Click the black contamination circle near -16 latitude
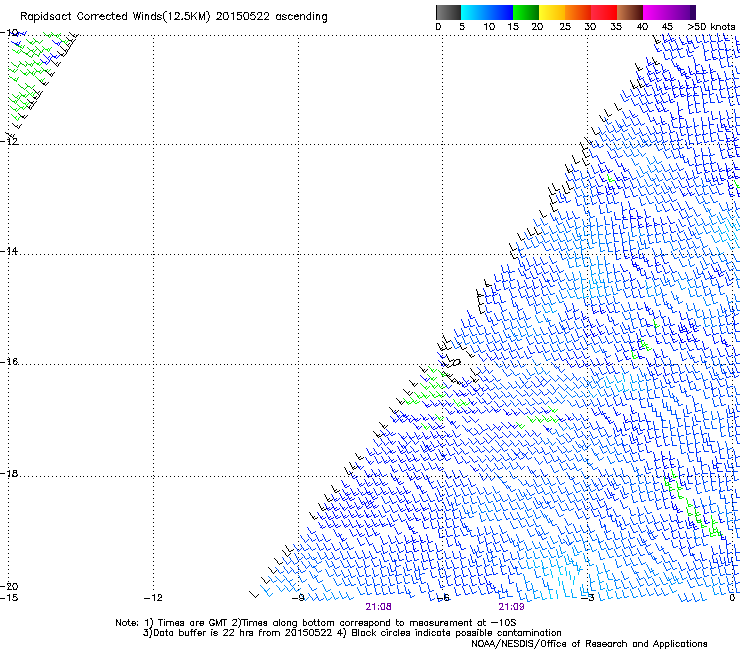The height and width of the screenshot is (650, 740). 456,363
